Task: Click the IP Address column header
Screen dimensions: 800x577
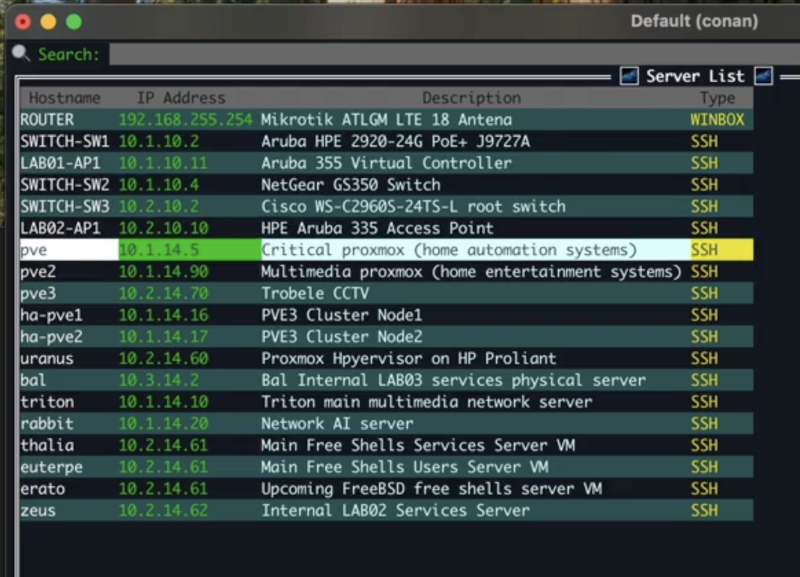Action: [x=181, y=98]
